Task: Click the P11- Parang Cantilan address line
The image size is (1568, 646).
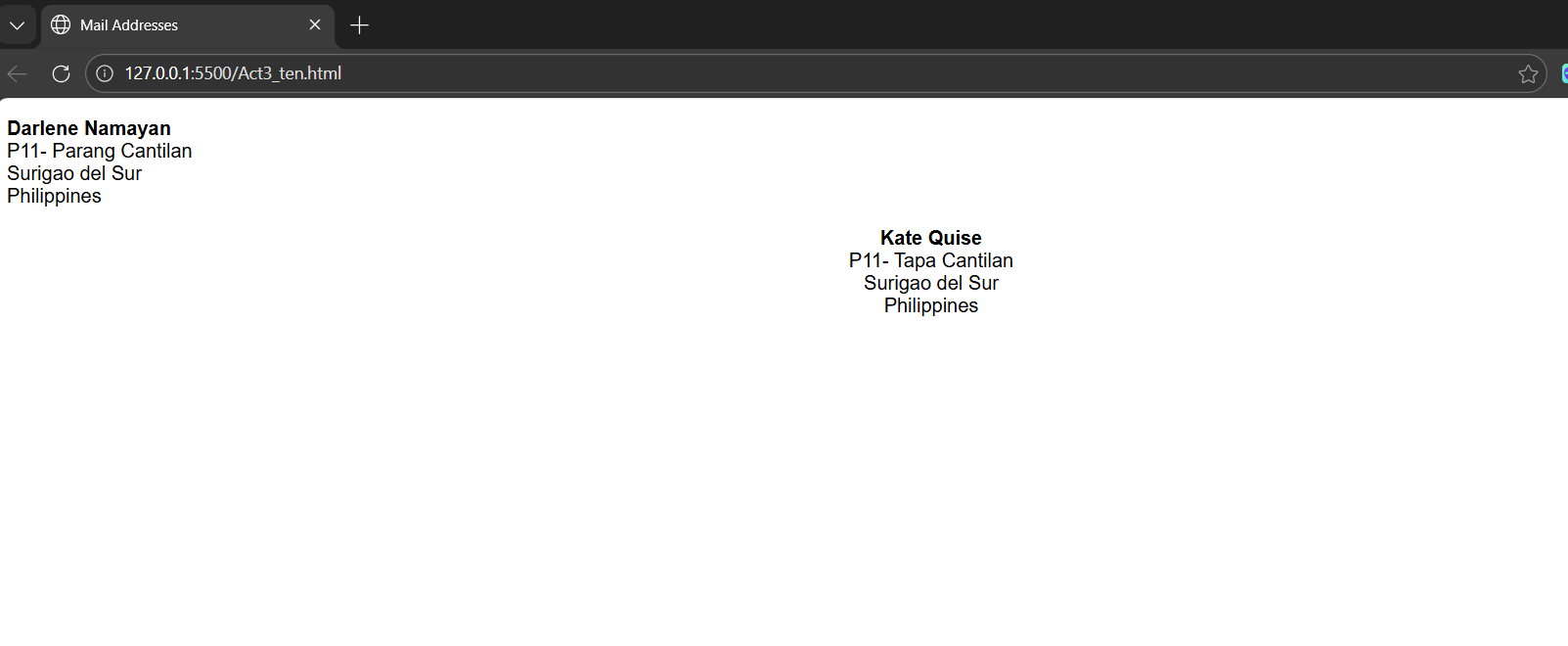Action: (x=100, y=151)
